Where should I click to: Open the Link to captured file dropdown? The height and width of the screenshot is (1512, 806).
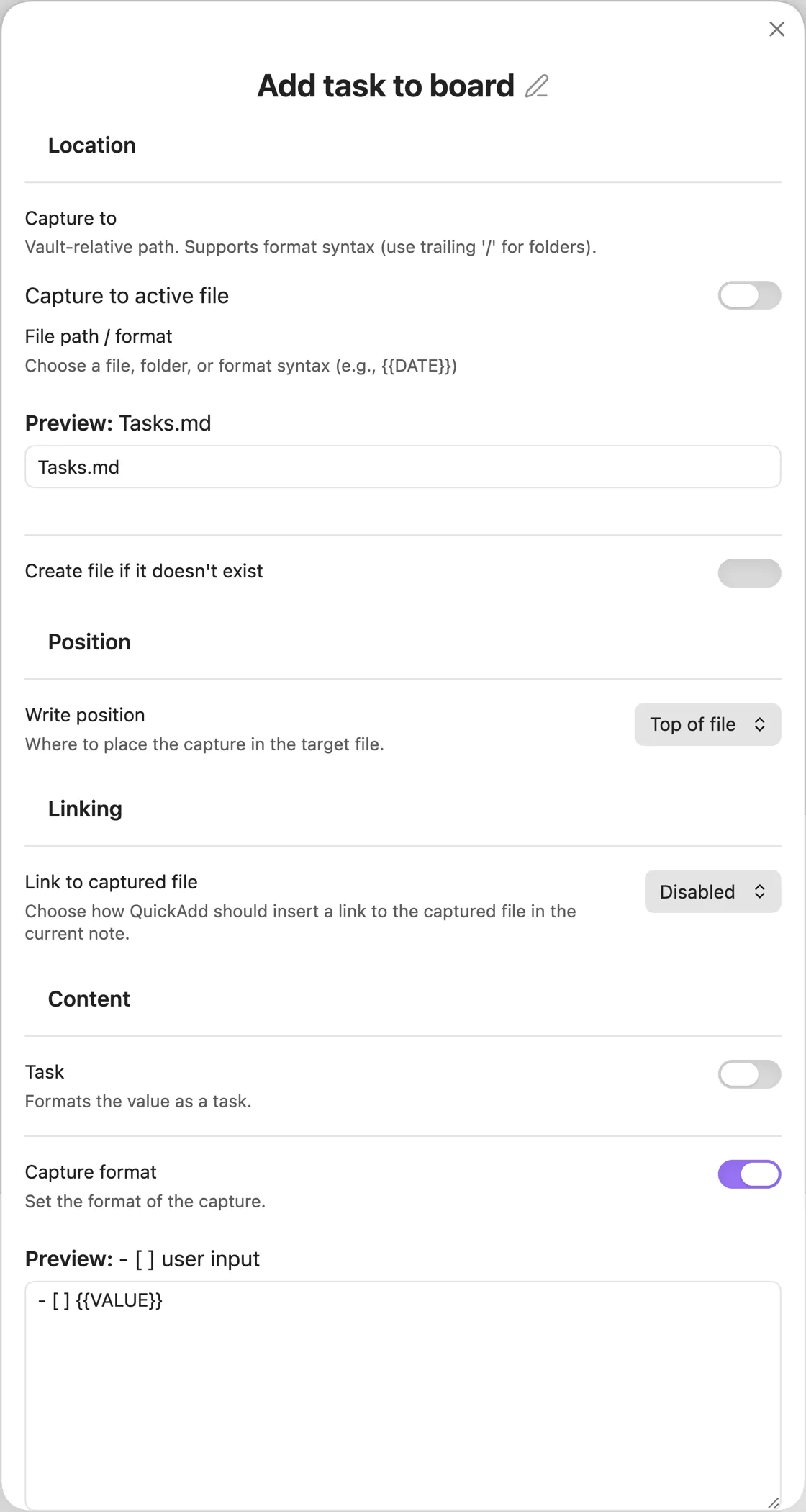pos(712,891)
